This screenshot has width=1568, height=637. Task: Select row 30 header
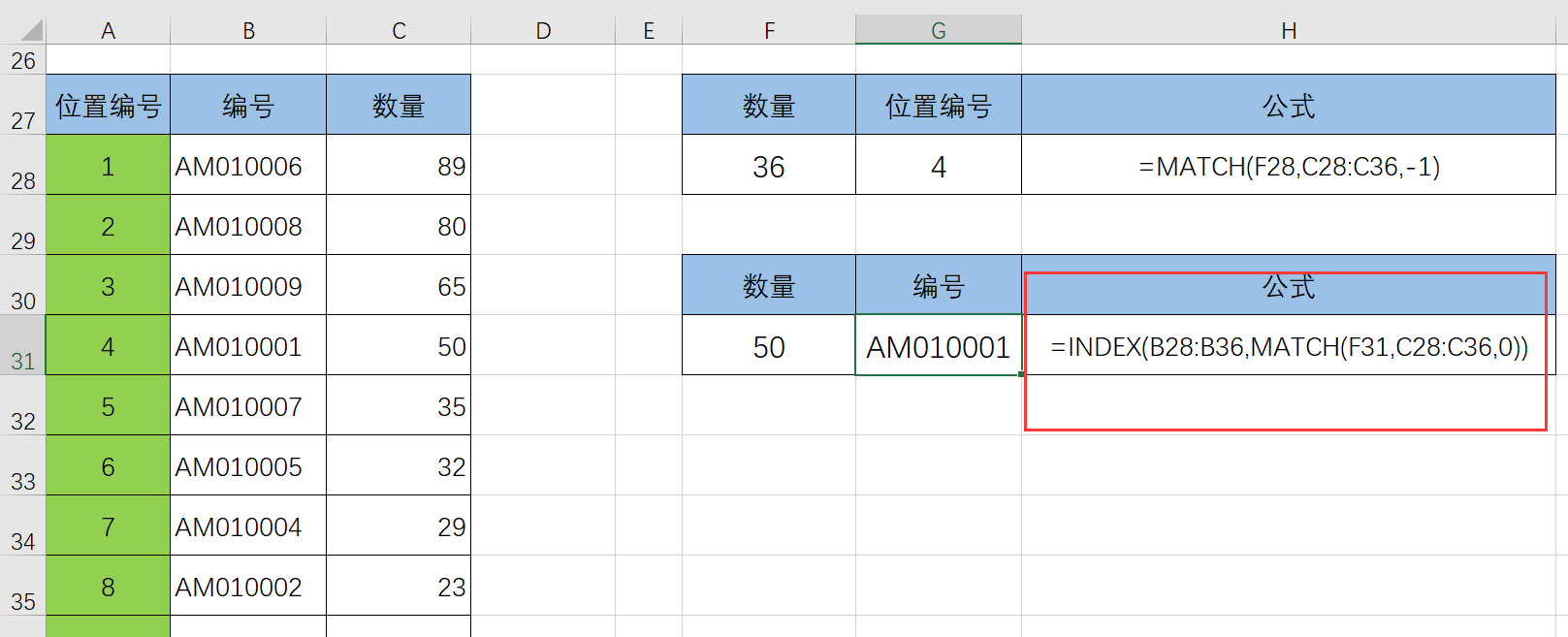23,285
